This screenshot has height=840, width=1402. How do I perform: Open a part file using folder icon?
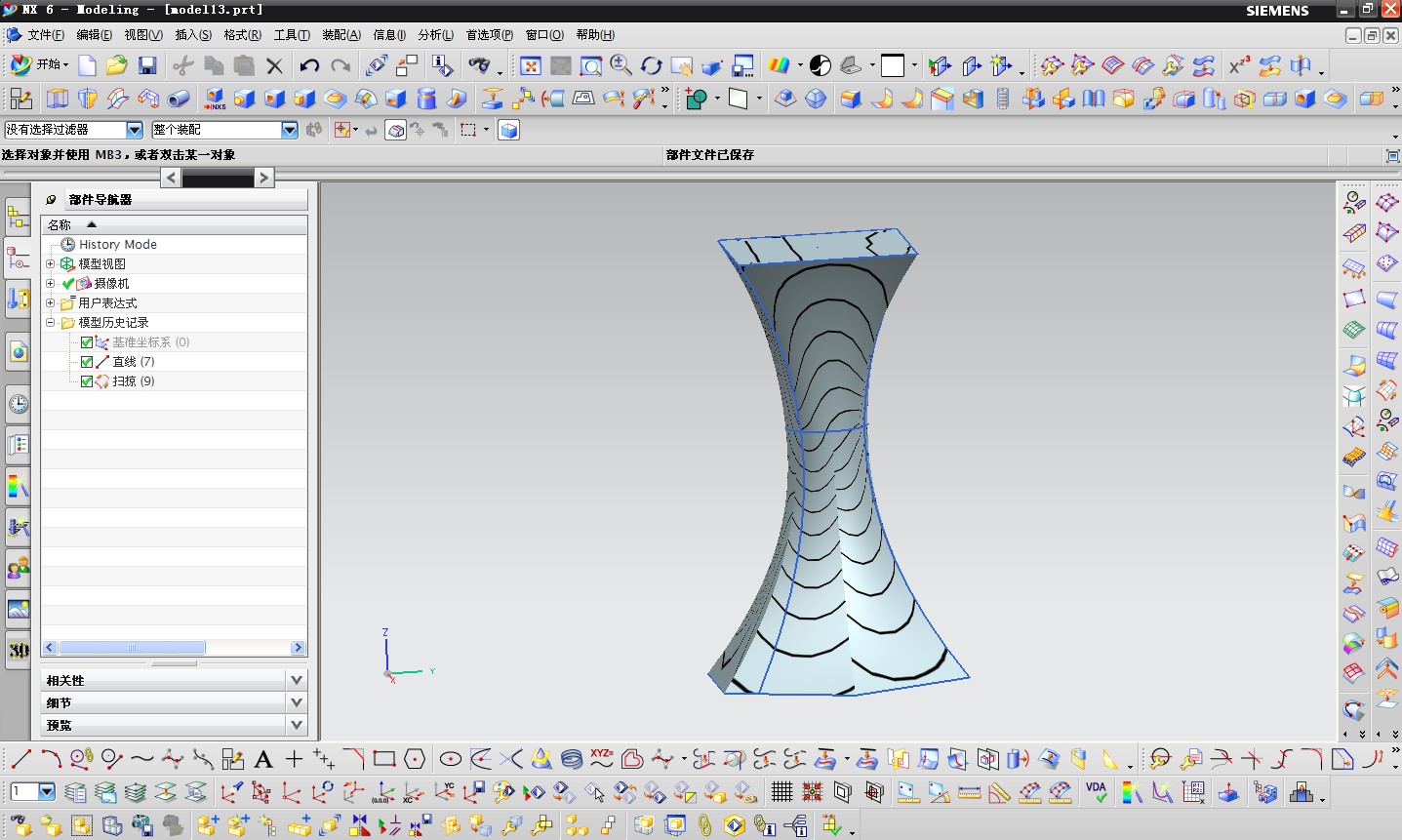(117, 65)
